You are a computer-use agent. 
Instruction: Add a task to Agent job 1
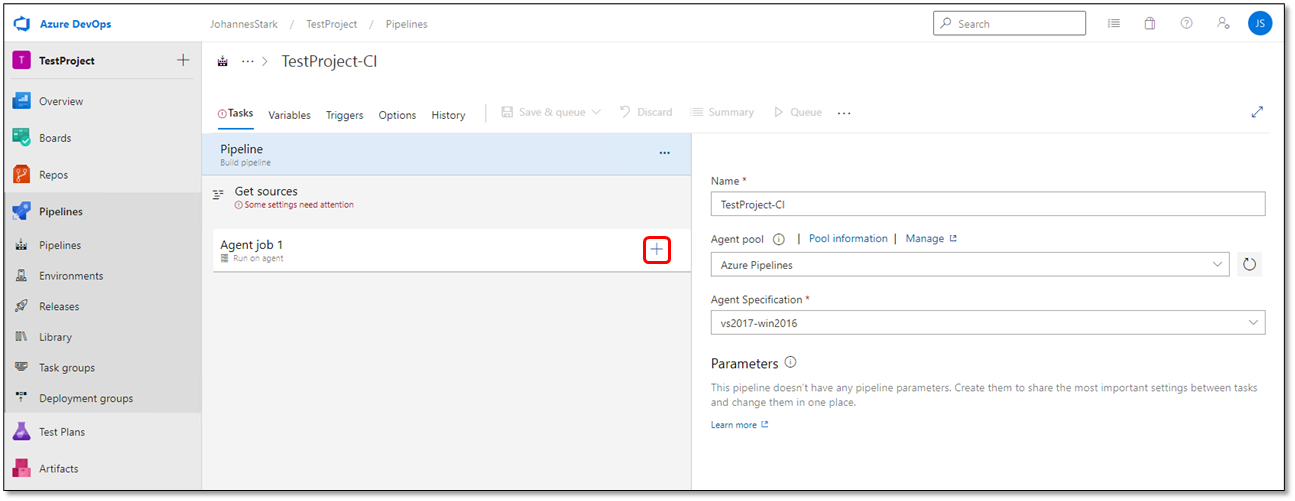coord(656,250)
